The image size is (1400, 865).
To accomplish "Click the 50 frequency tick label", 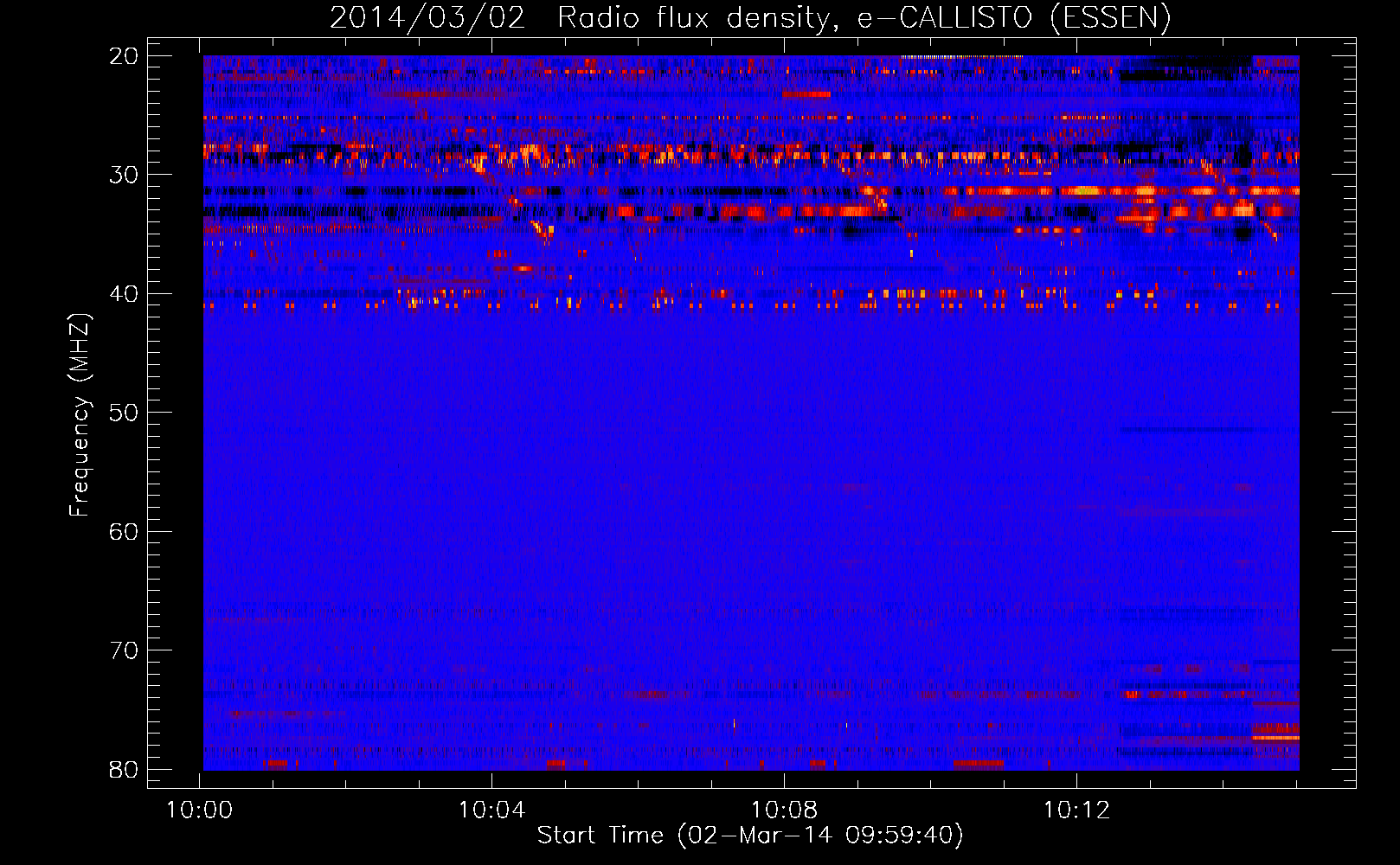I will coord(124,413).
